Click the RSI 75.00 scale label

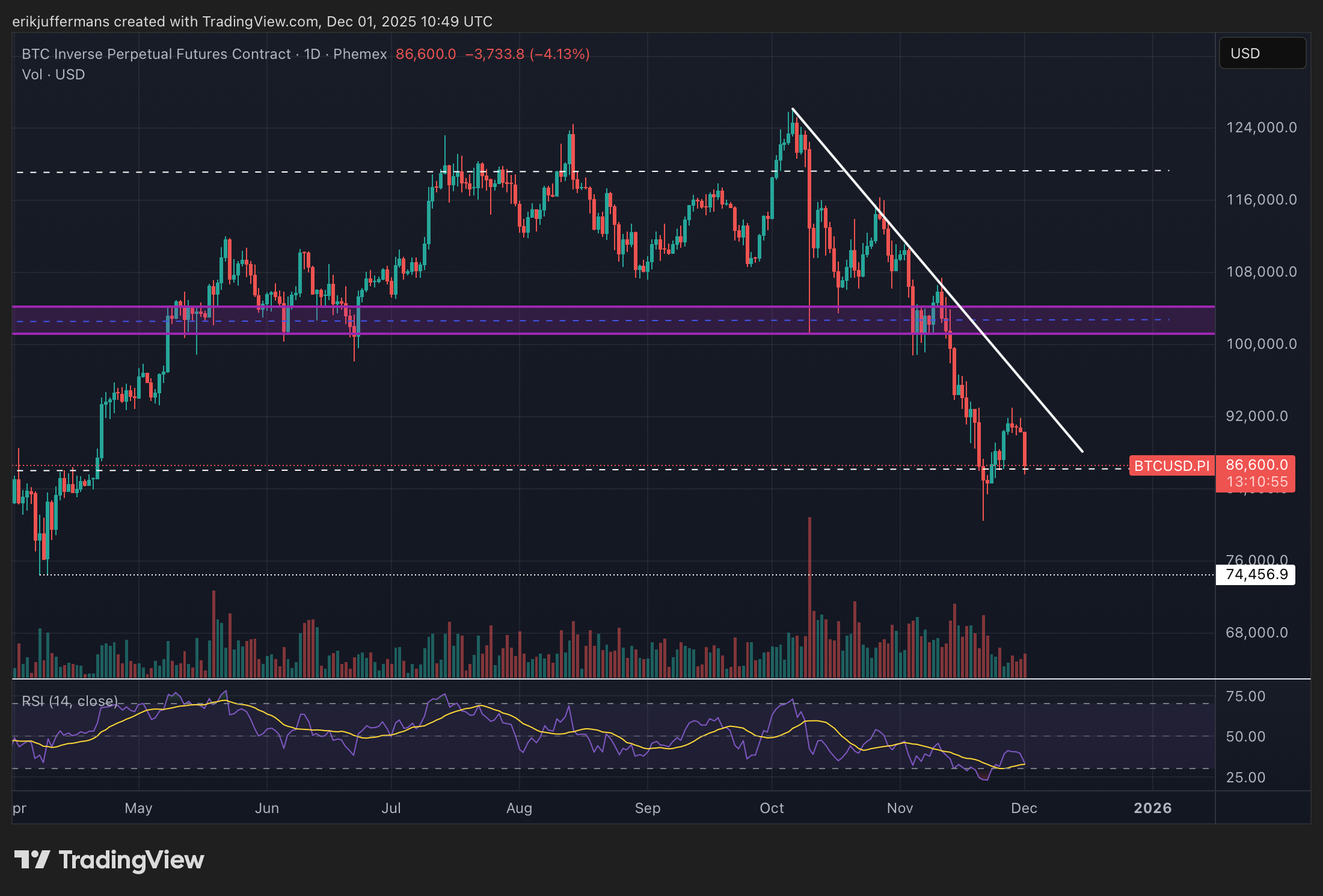coord(1245,696)
